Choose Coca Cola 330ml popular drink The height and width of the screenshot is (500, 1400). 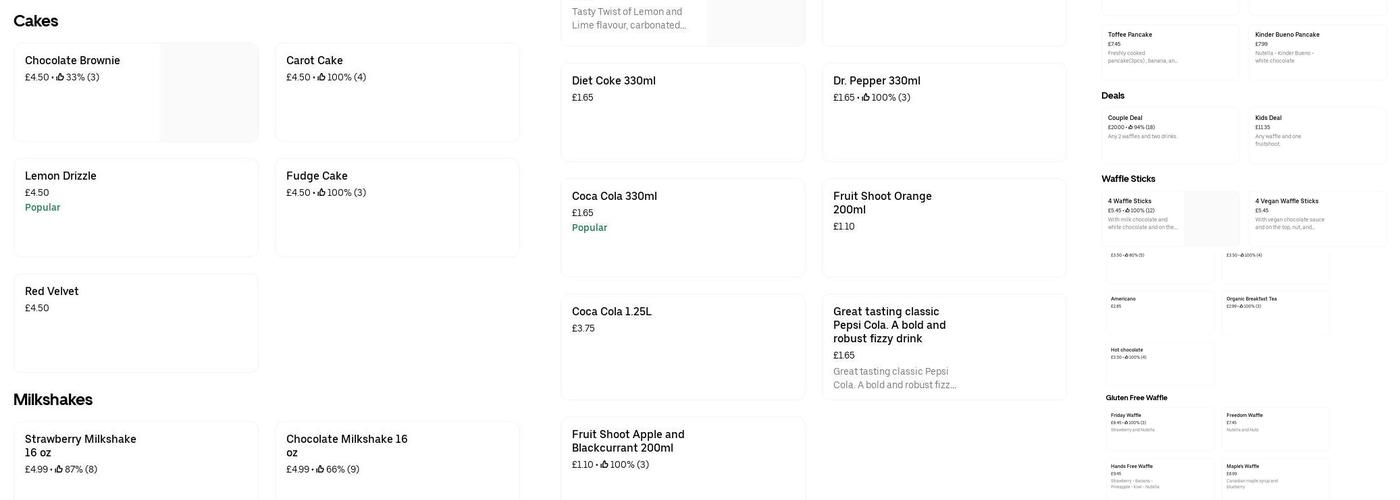(x=683, y=227)
